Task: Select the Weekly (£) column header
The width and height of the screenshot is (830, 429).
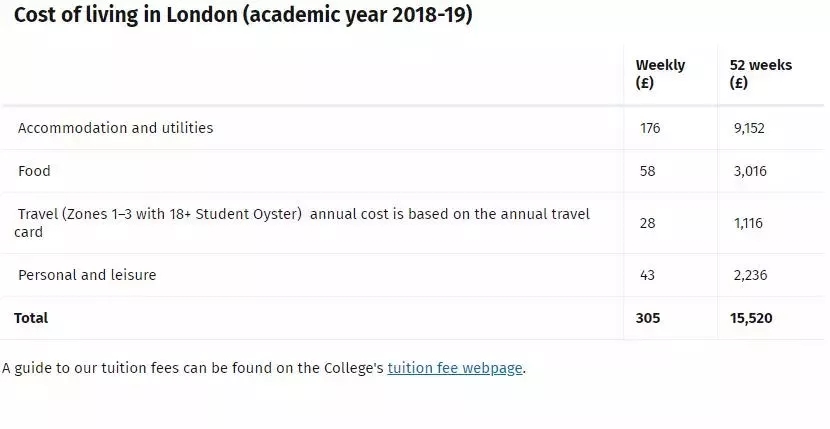Action: pyautogui.click(x=660, y=74)
